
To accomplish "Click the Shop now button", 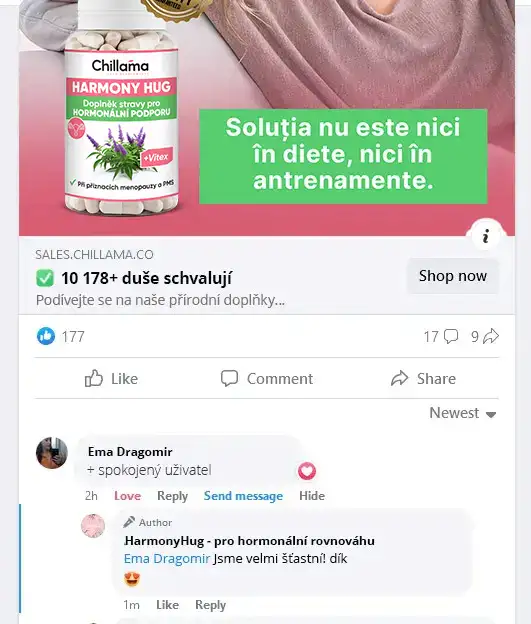I will tap(453, 276).
